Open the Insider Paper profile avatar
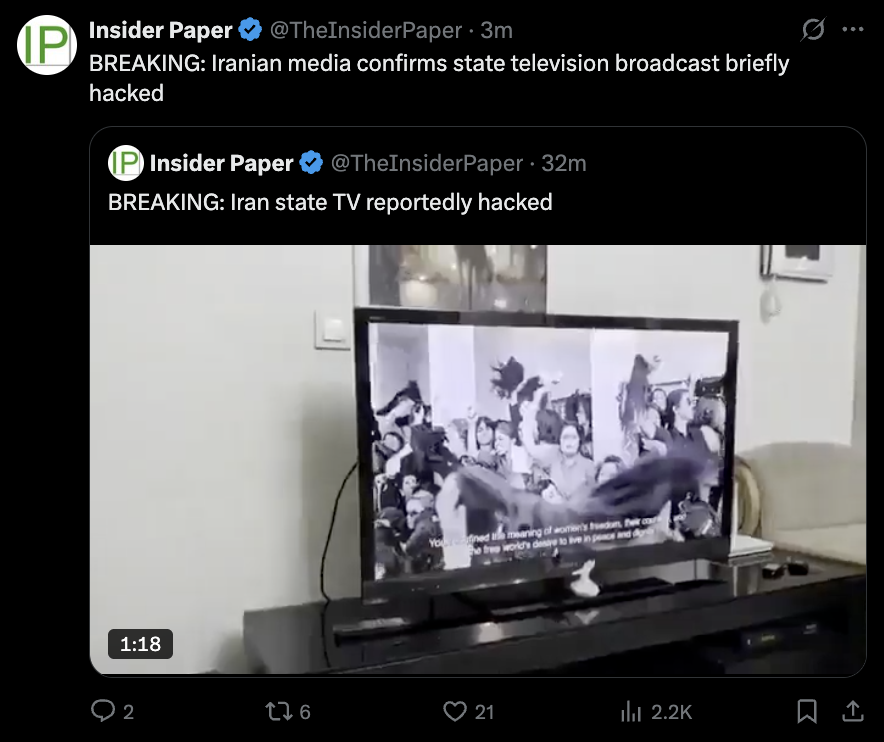 (47, 45)
